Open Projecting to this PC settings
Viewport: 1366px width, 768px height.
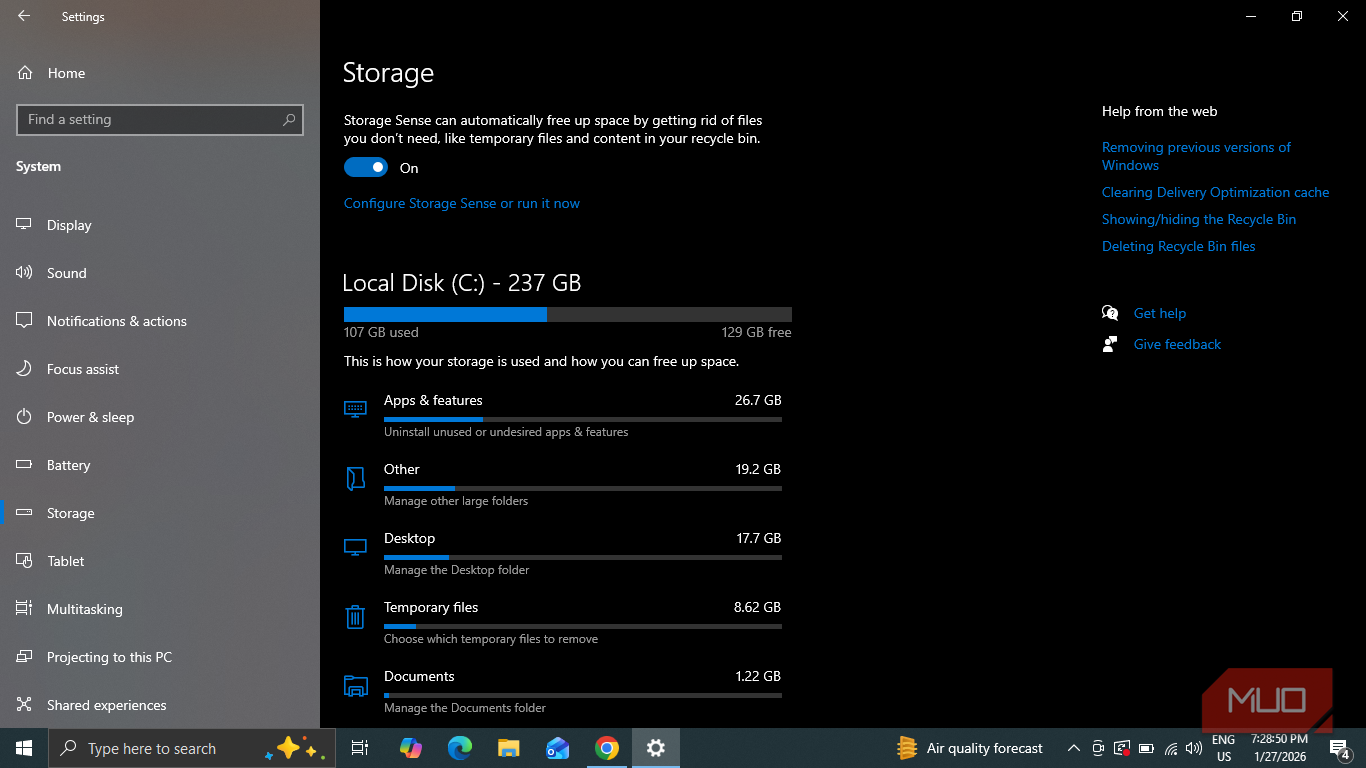tap(160, 657)
